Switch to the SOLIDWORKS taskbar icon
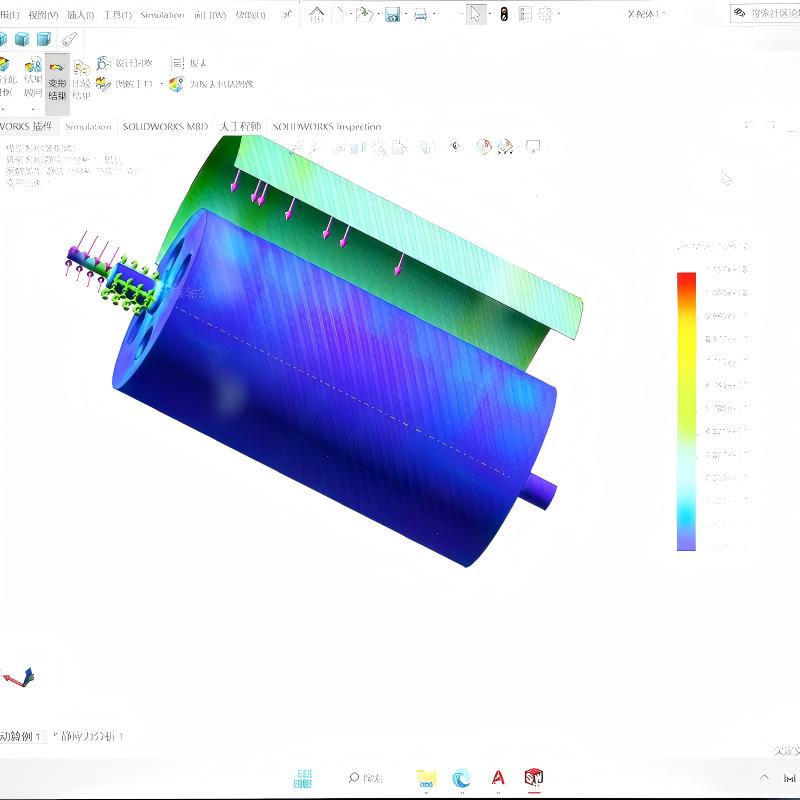Viewport: 800px width, 800px height. pos(534,778)
